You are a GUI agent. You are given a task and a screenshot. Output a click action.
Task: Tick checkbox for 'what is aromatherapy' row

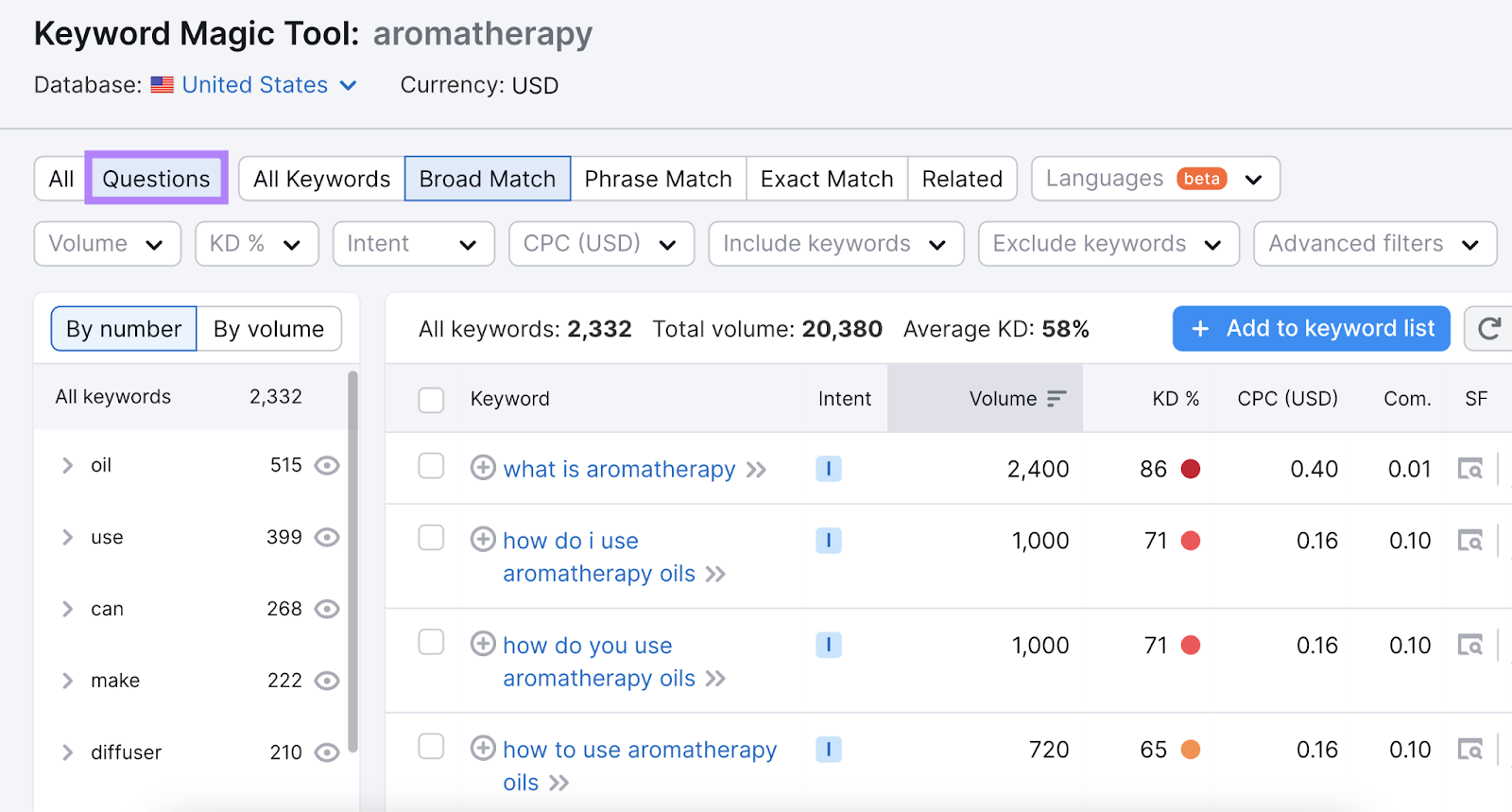[x=431, y=466]
